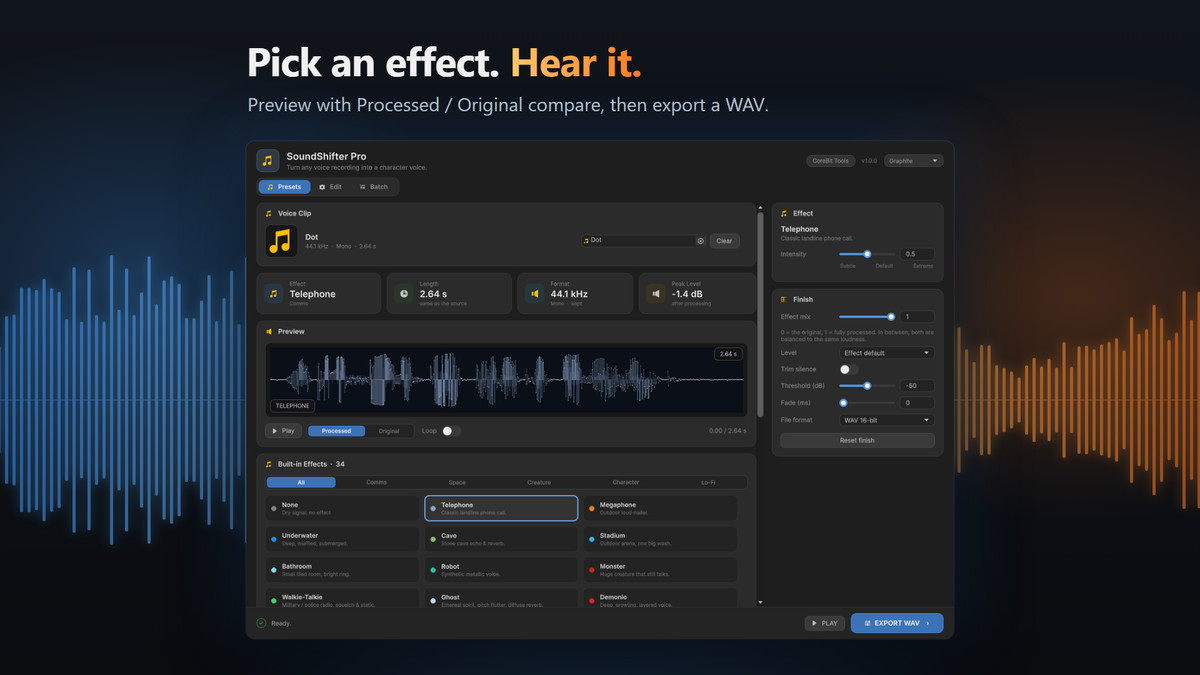Click the green Ready status checkmark icon
This screenshot has height=675, width=1200.
pyautogui.click(x=261, y=623)
